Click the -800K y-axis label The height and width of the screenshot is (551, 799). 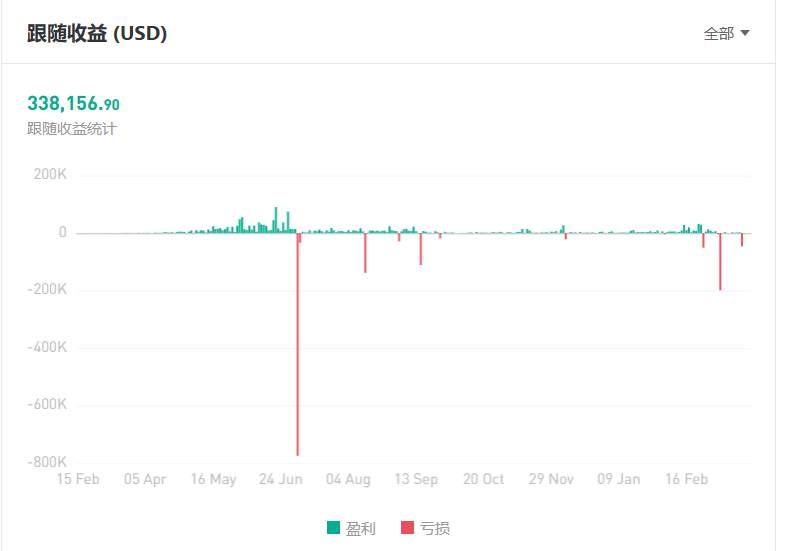47,462
